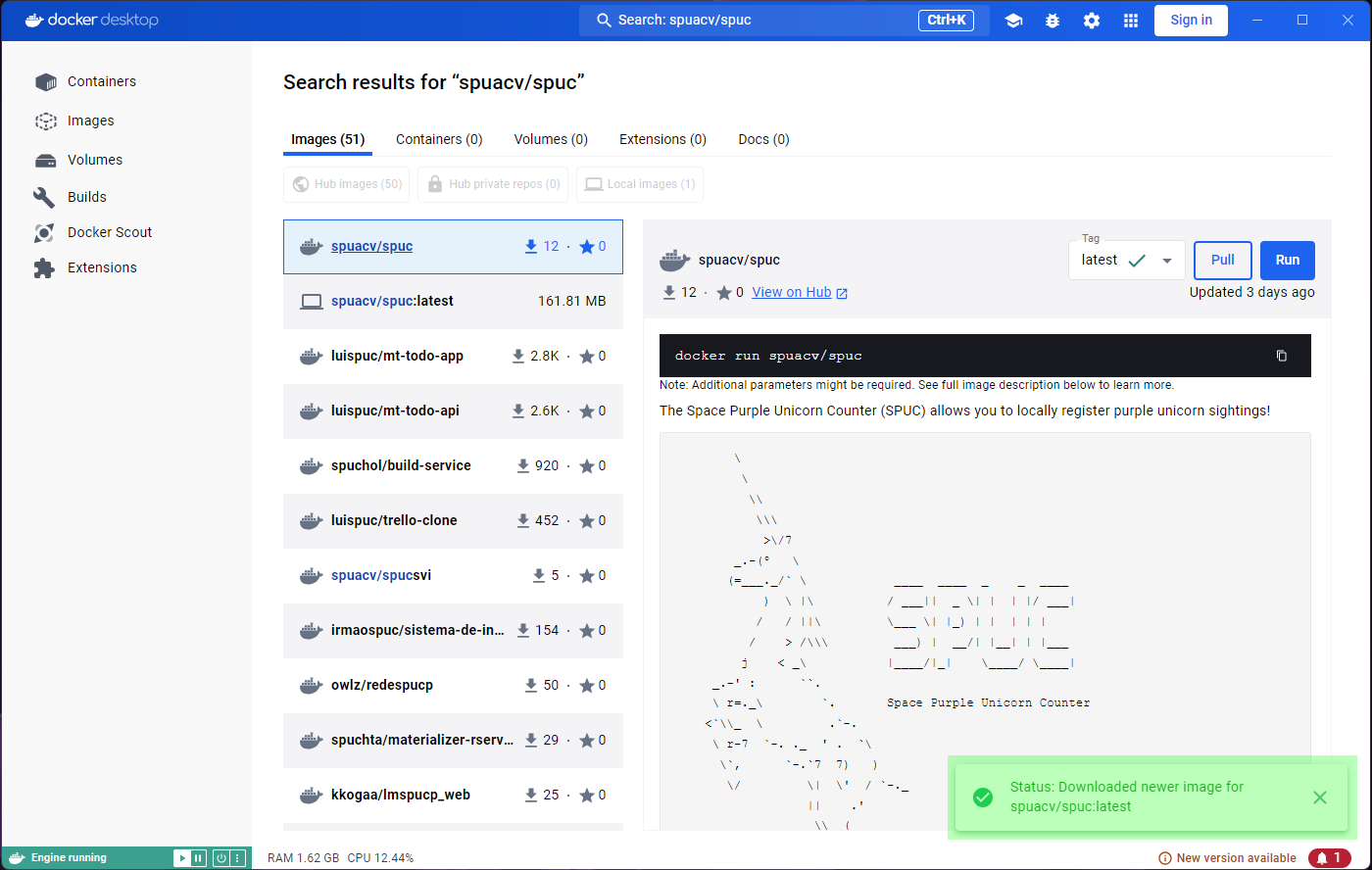Open the engine more options menu
This screenshot has width=1372, height=870.
coord(237,858)
